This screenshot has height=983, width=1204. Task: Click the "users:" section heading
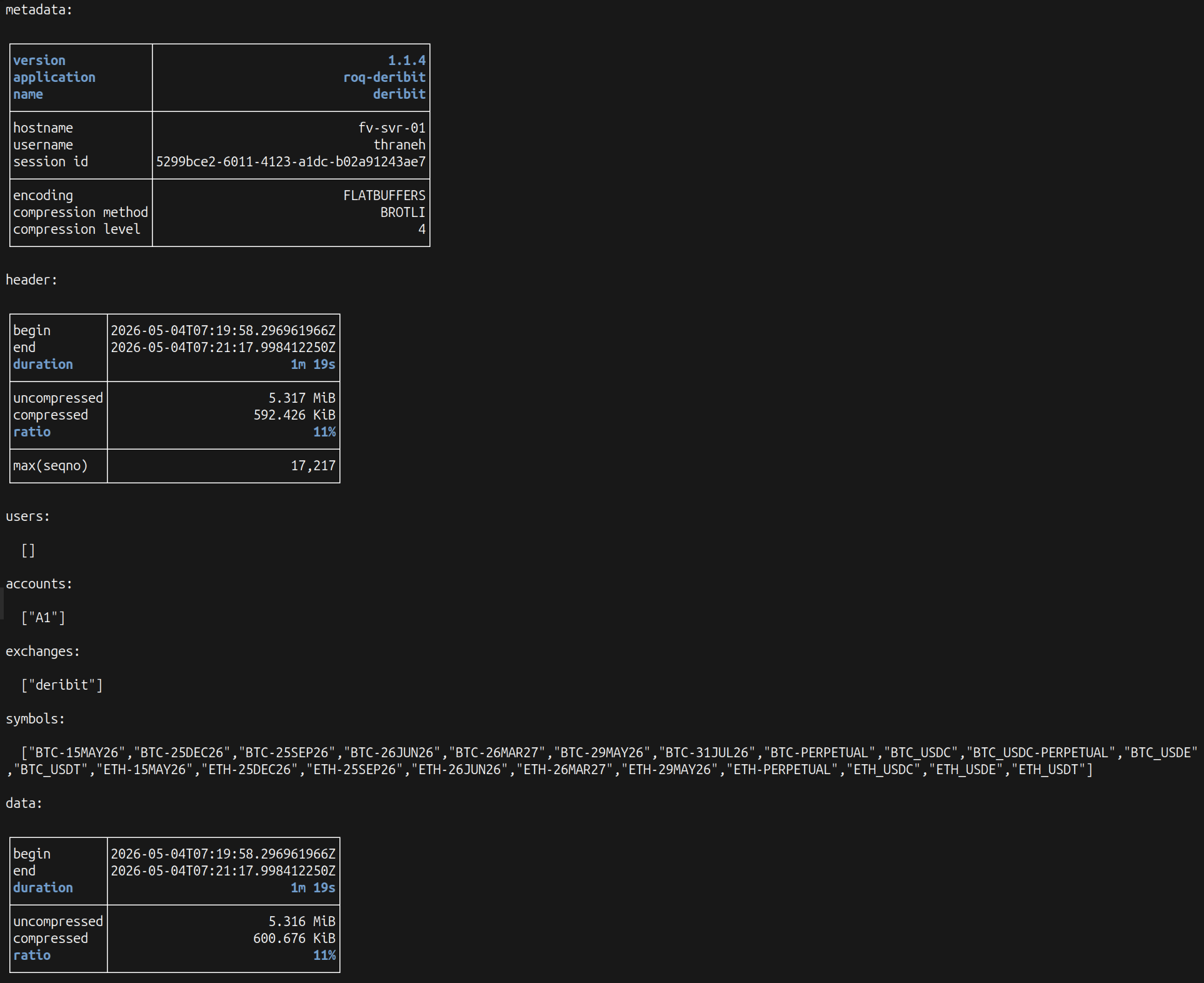click(x=28, y=517)
